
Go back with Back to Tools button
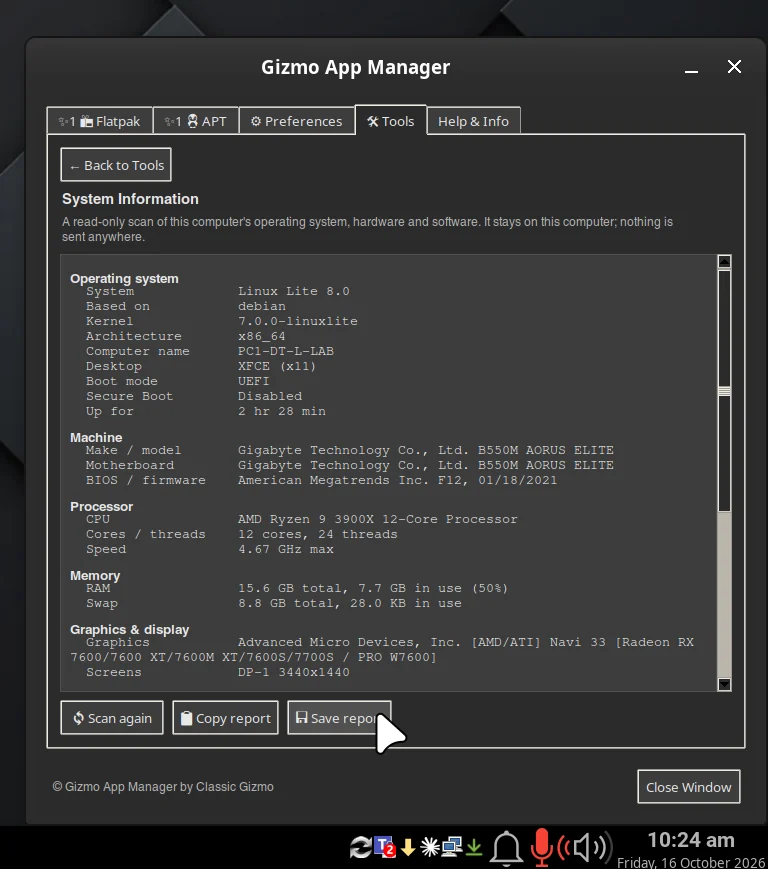pyautogui.click(x=116, y=165)
